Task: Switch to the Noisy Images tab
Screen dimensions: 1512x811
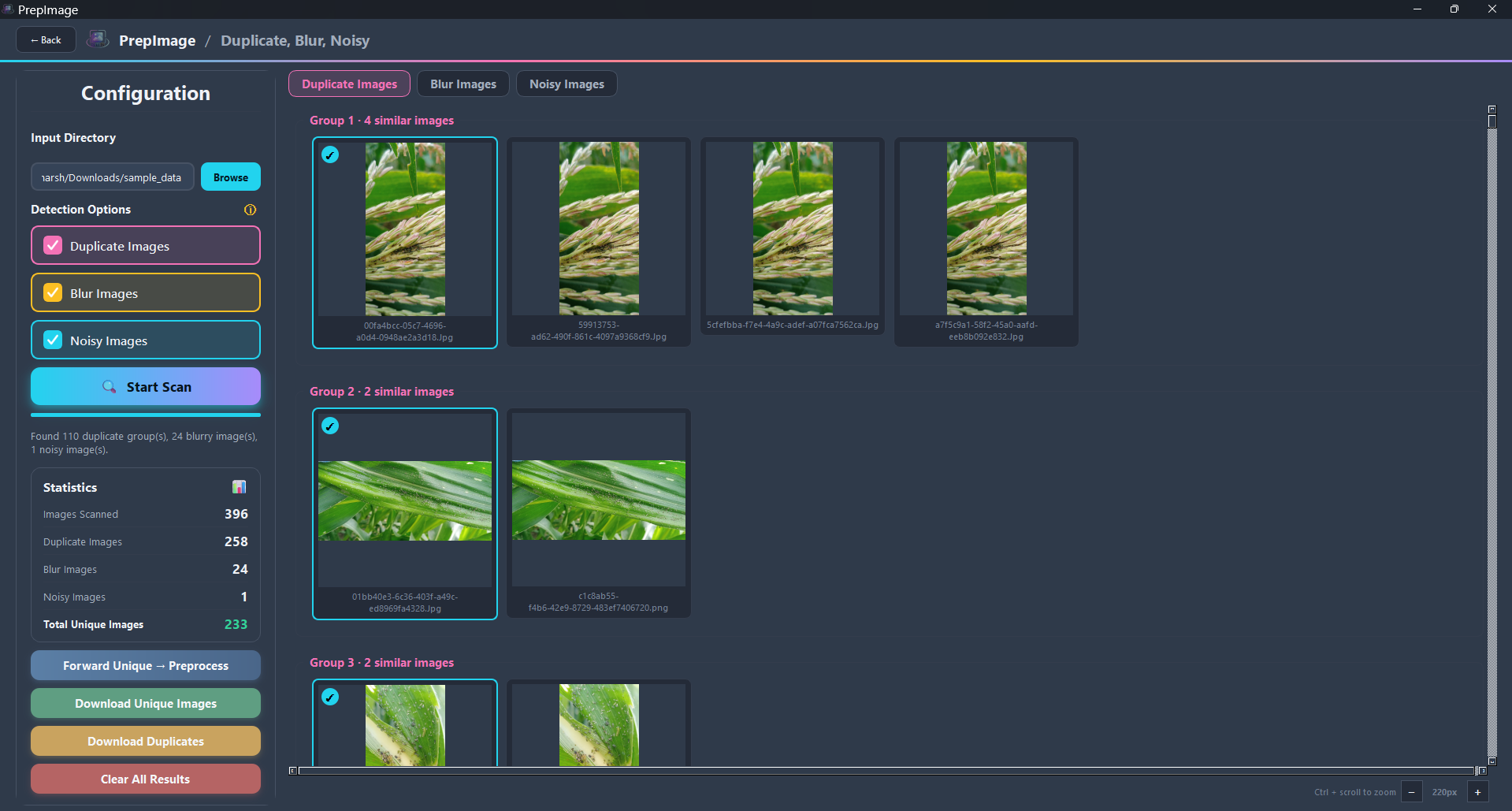Action: [567, 84]
